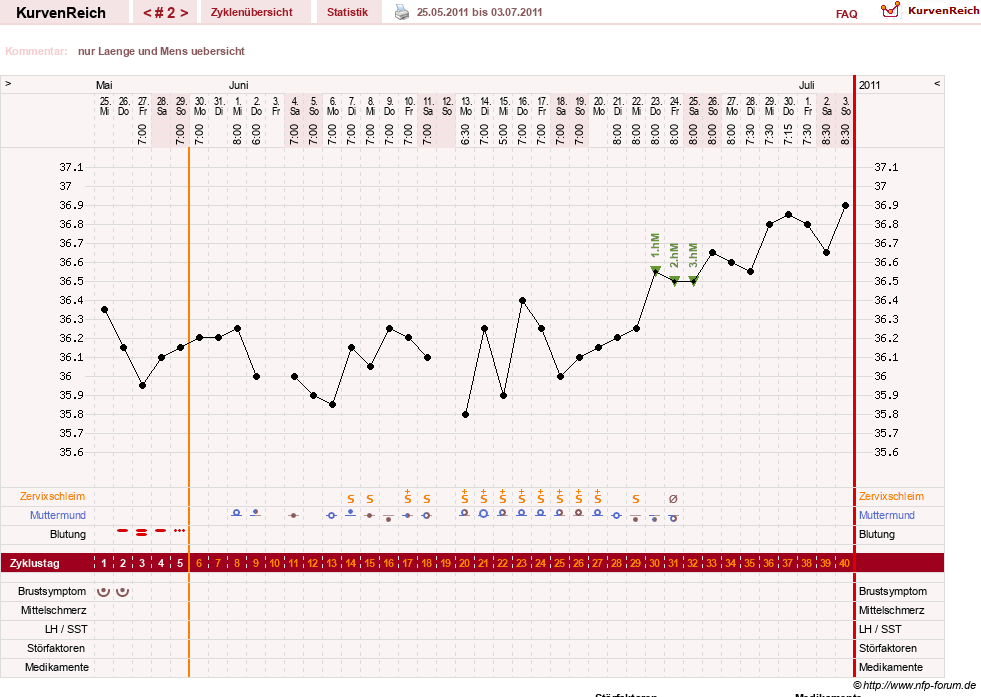Click the breast symptom icon on cycle day 1

104,591
